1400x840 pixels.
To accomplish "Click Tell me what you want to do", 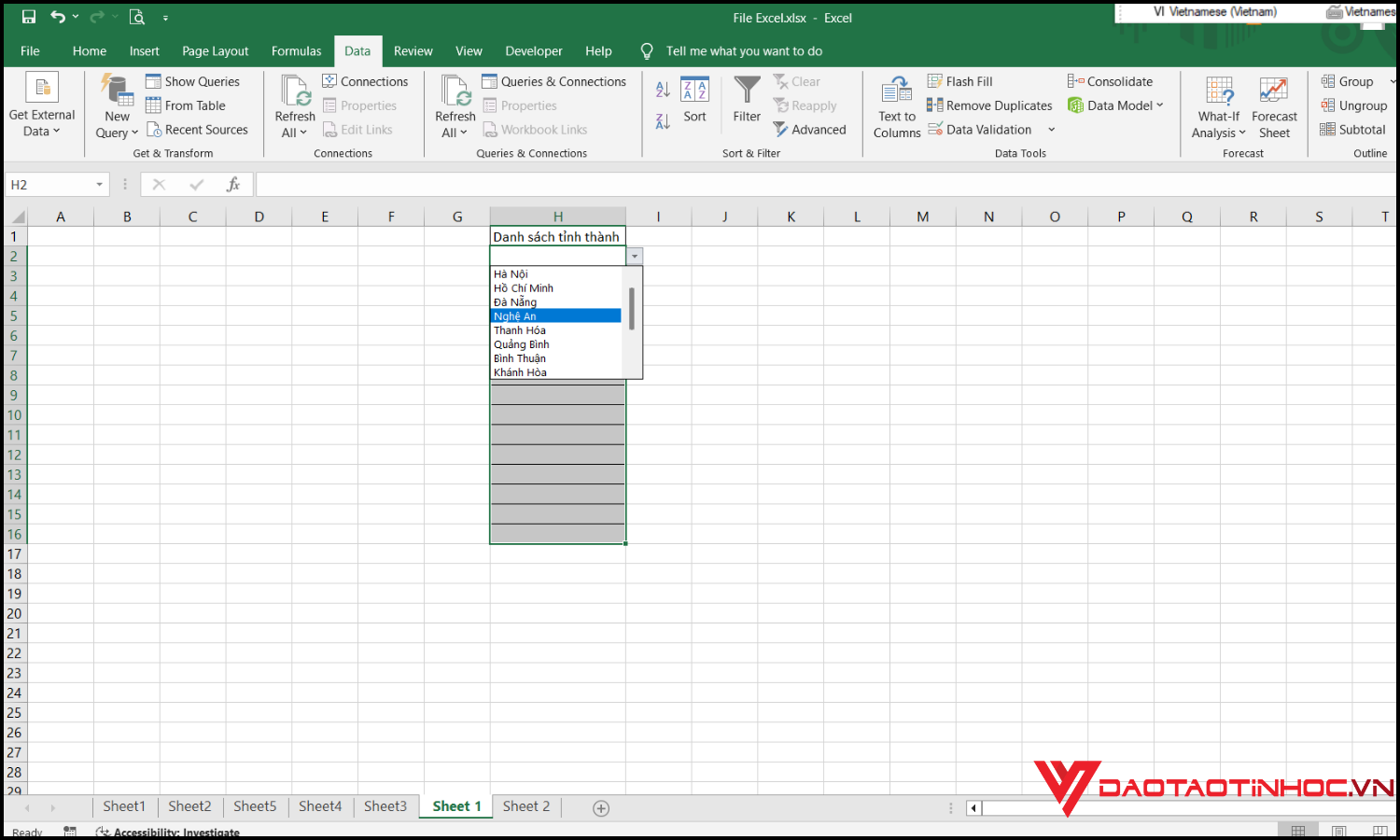I will coord(744,51).
